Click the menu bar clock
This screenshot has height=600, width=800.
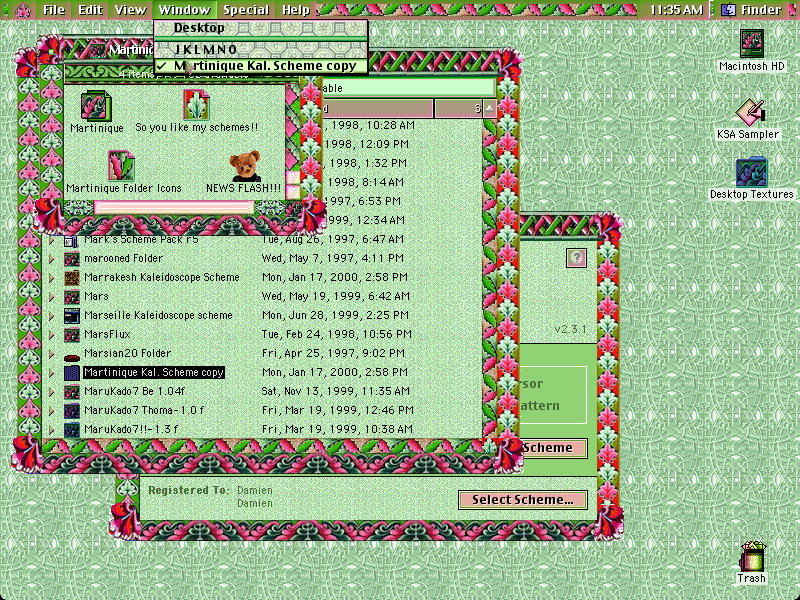[x=676, y=10]
